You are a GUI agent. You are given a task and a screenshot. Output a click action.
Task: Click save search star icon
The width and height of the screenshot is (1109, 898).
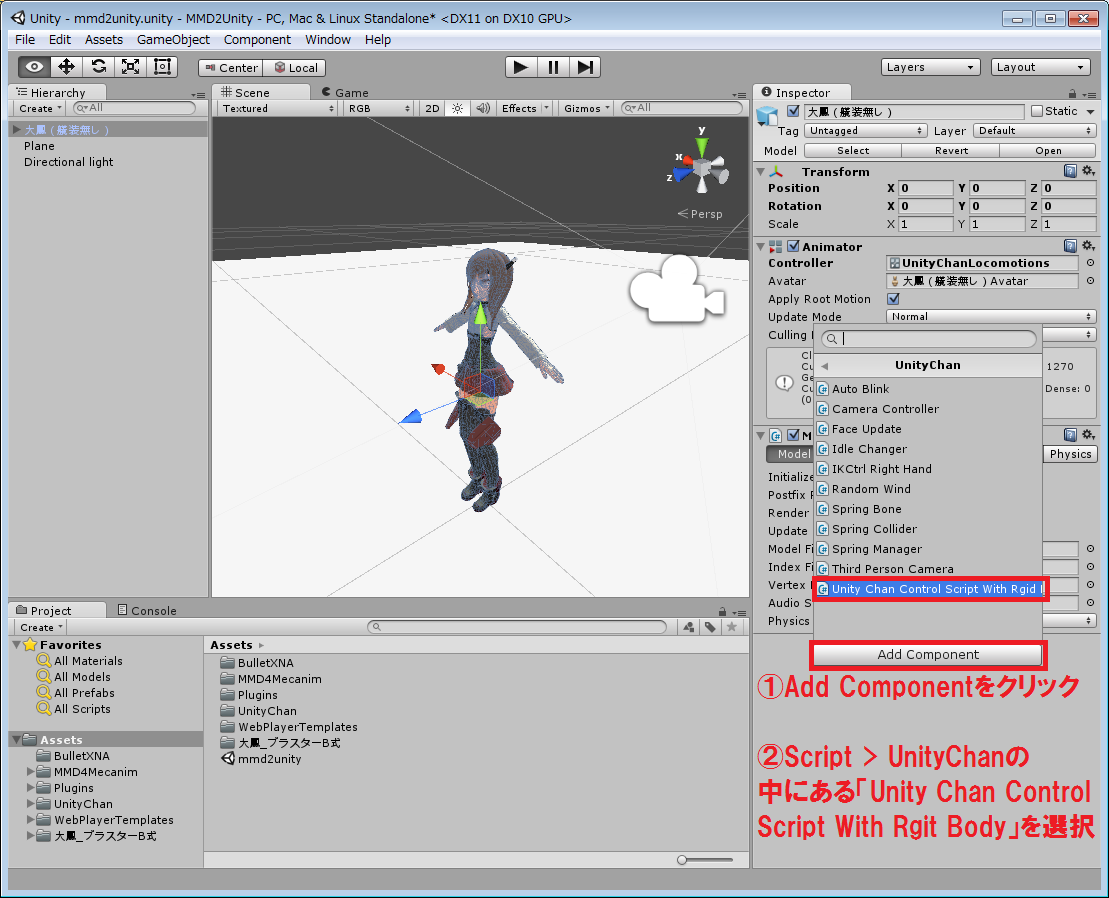point(732,627)
